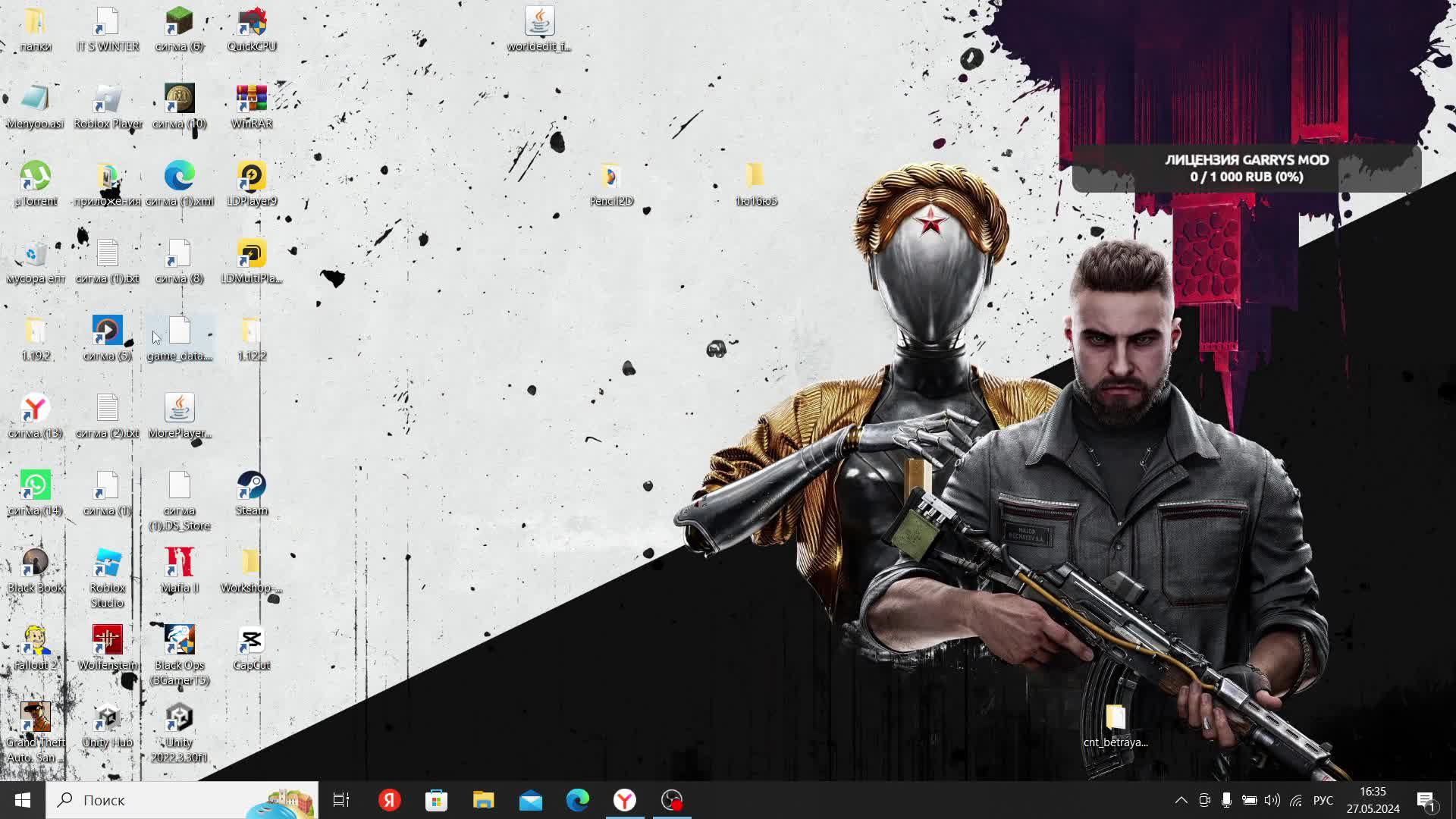Select the Wolfenstein desktop shortcut
1456x819 pixels.
108,649
